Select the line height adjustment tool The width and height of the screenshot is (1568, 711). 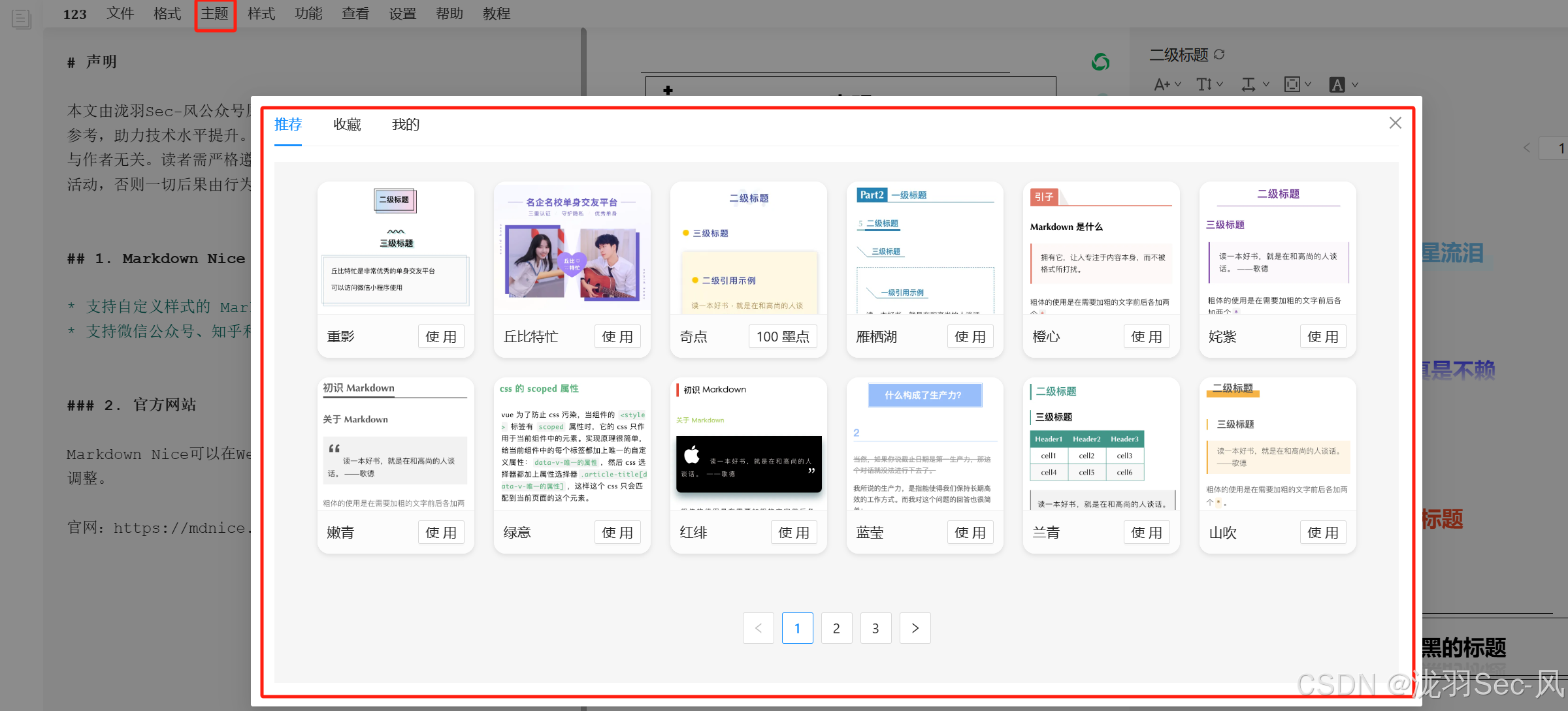pyautogui.click(x=1205, y=84)
